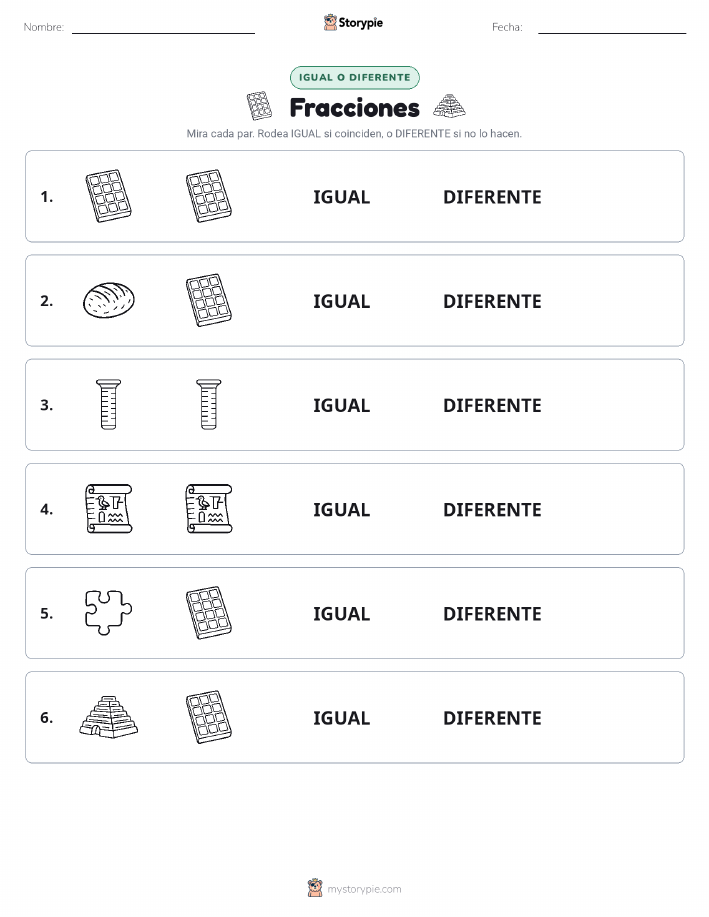Click the small pyramid beside the Fracciones title

click(x=449, y=106)
